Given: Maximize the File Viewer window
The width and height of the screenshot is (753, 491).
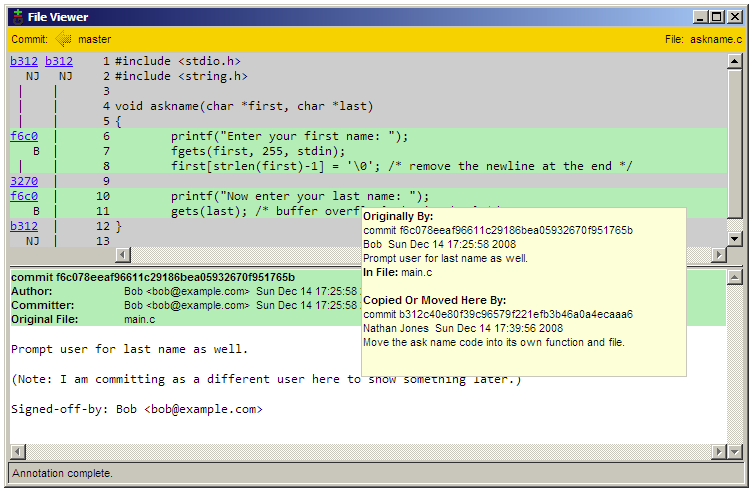Looking at the screenshot, I should click(x=717, y=16).
